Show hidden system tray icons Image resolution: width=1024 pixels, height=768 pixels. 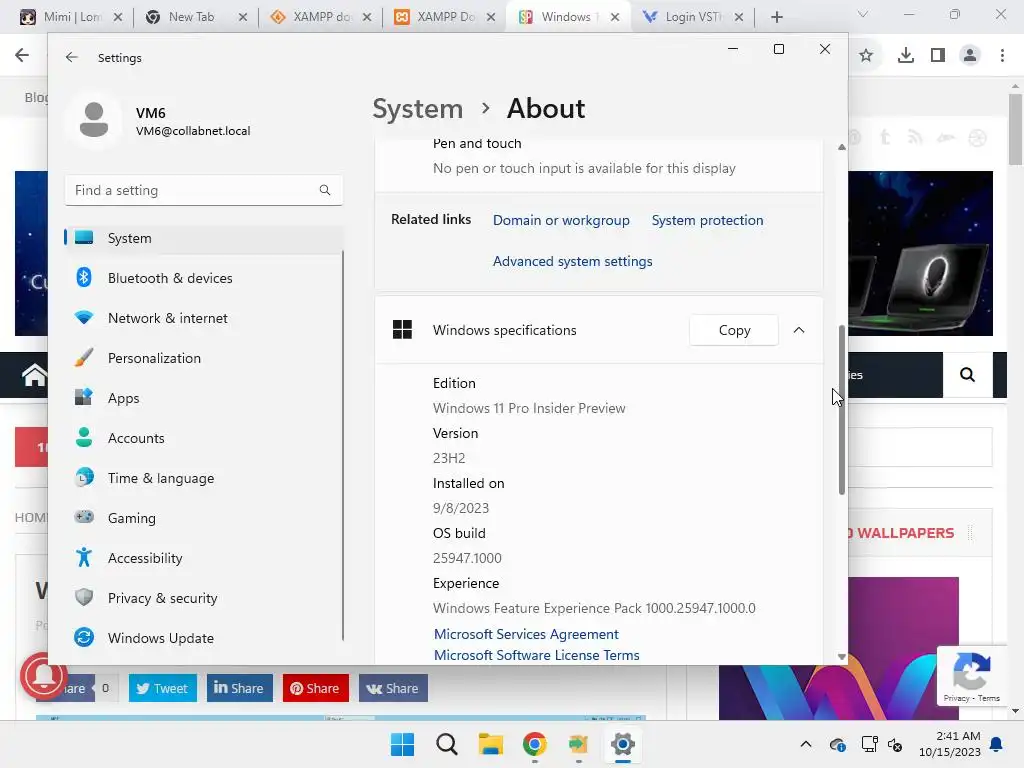coord(806,744)
